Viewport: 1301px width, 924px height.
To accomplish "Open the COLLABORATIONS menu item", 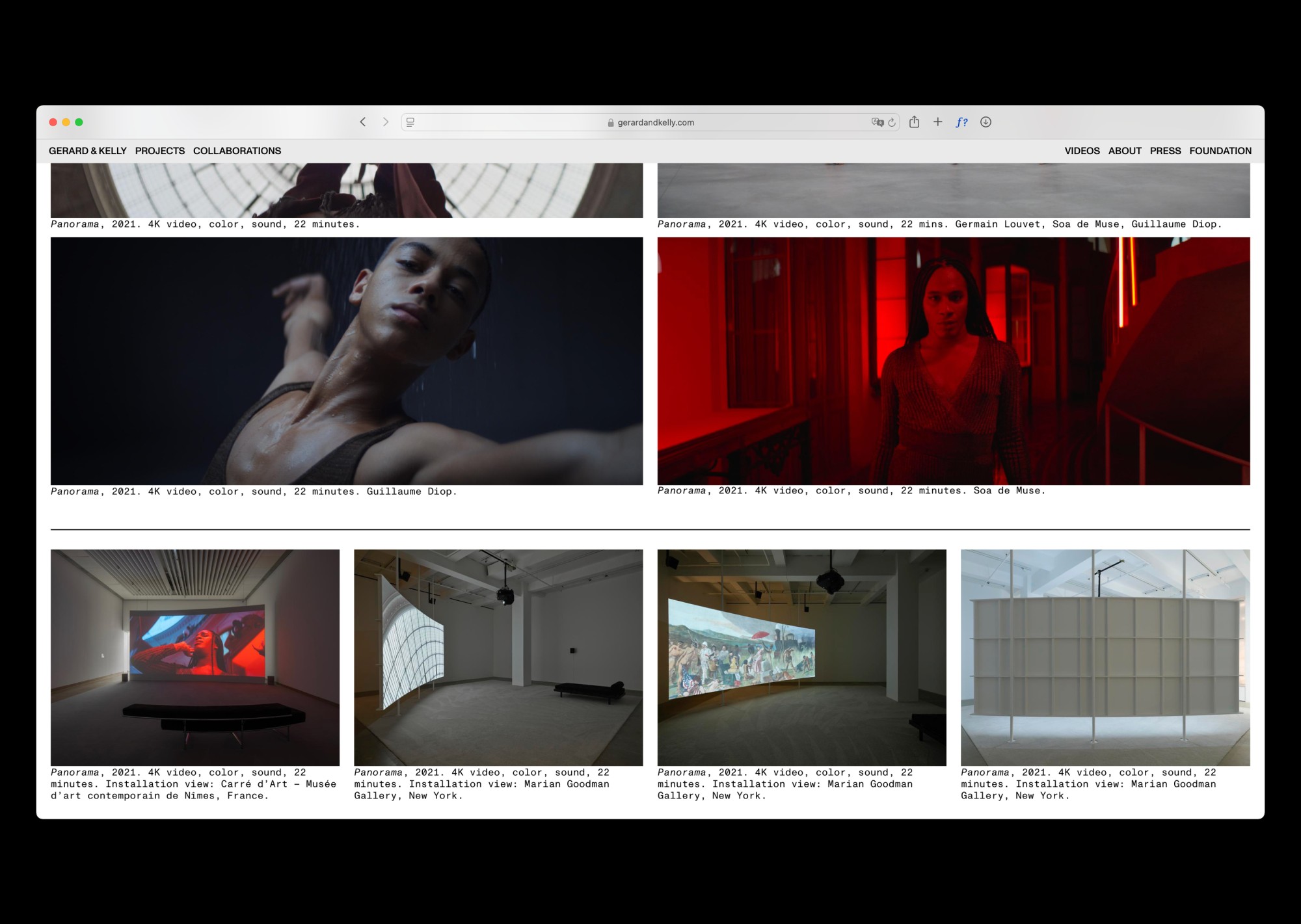I will click(237, 151).
